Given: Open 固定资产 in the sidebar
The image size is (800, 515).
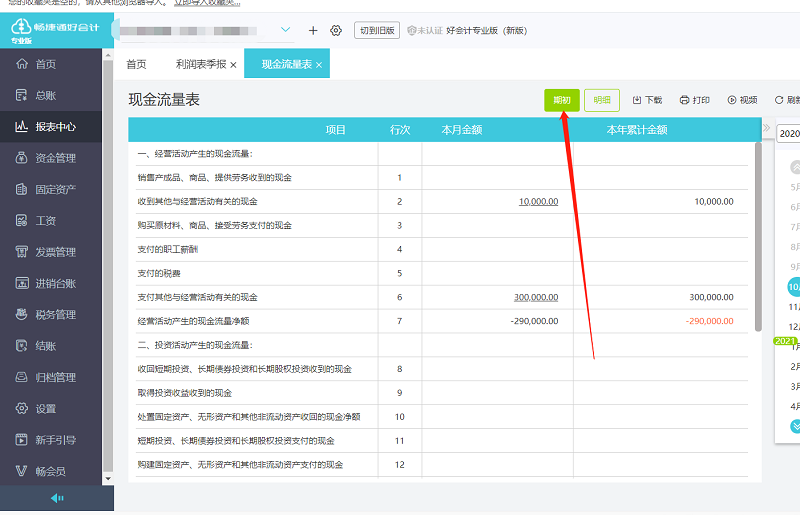Looking at the screenshot, I should click(x=54, y=189).
